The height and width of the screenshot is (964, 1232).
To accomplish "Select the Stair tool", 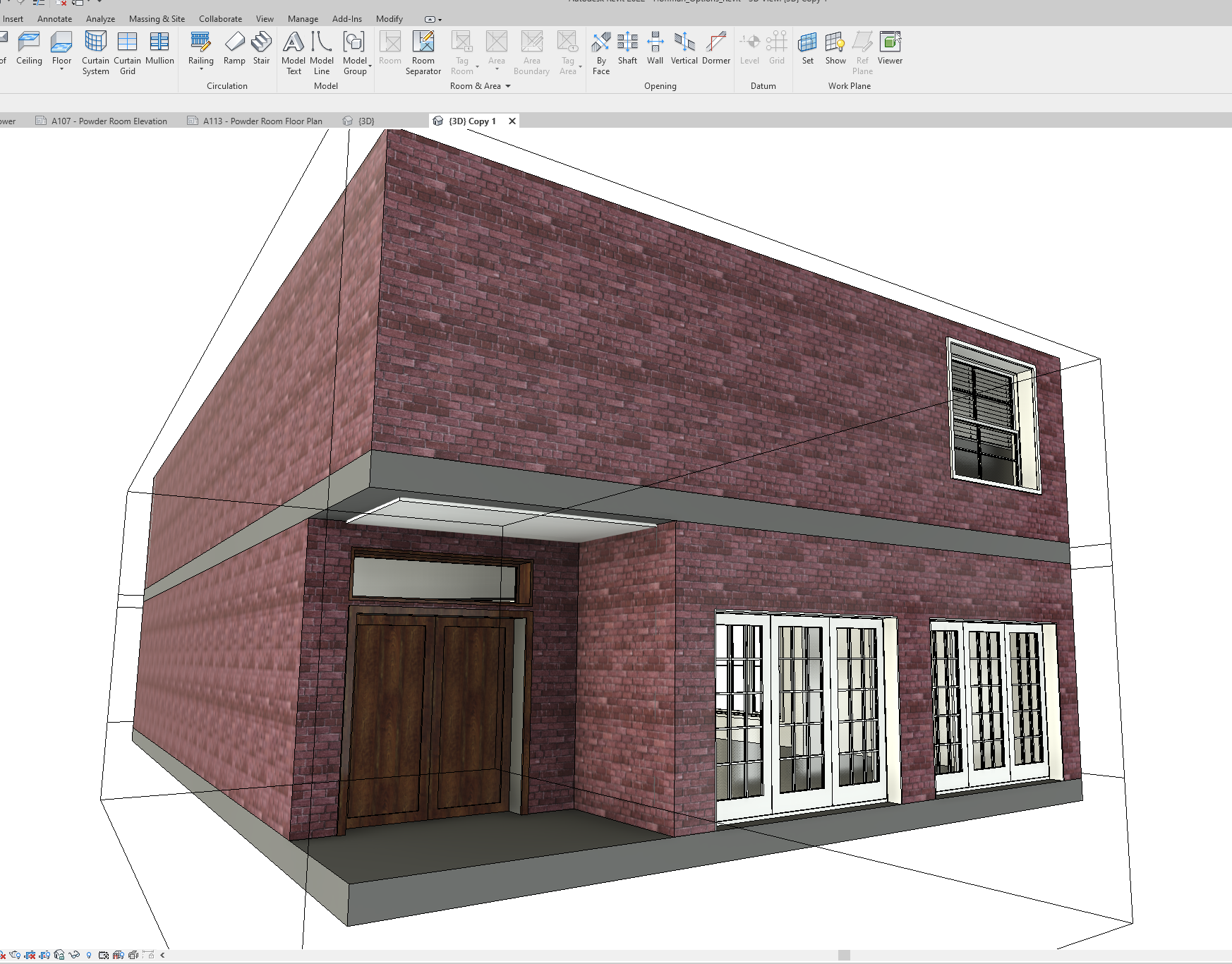I will tap(261, 49).
